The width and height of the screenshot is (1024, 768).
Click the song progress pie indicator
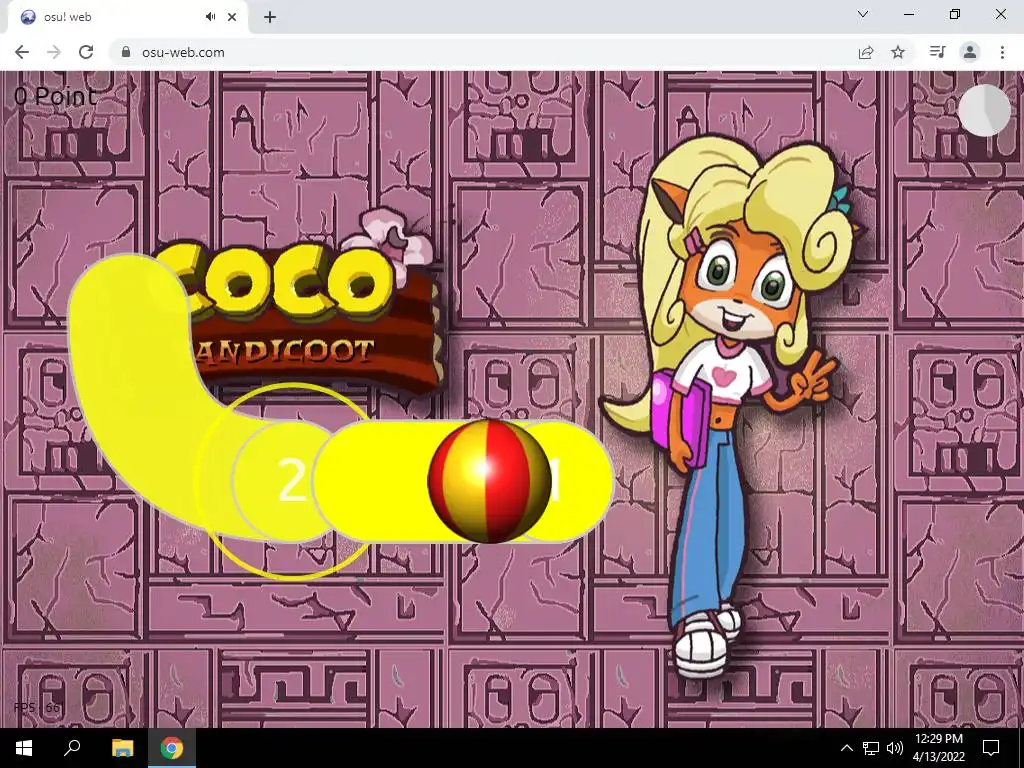point(984,110)
